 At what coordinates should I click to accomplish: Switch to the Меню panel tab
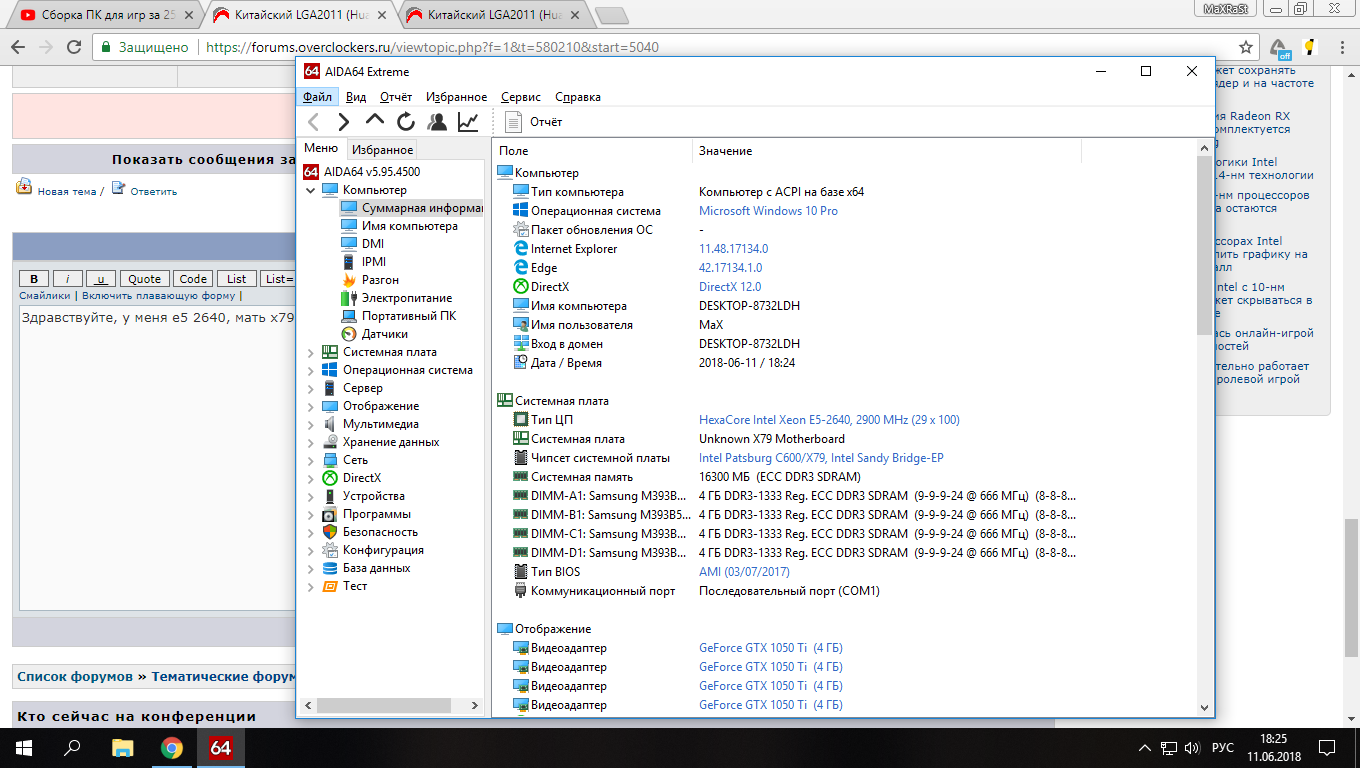pos(321,148)
